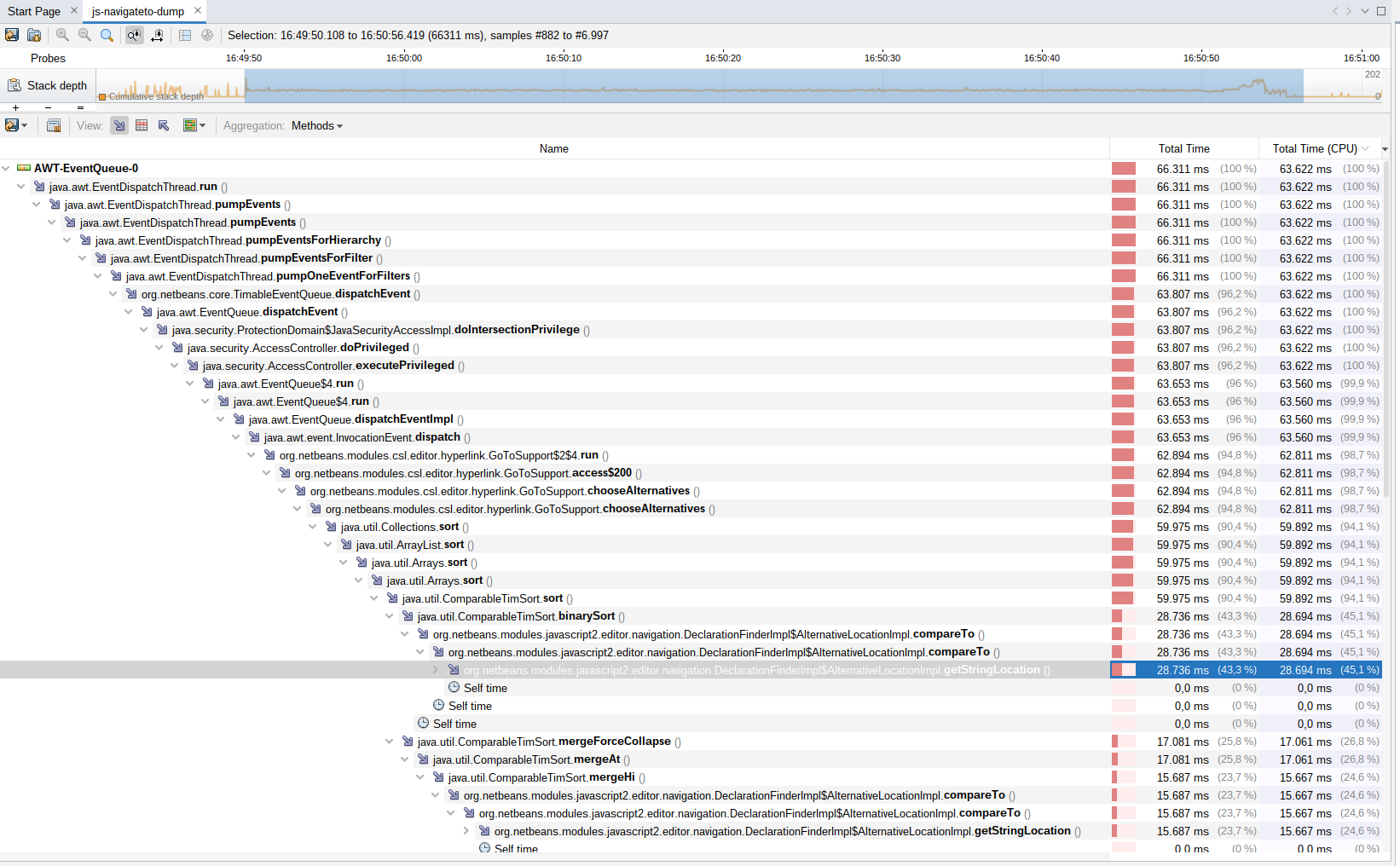Switch to the Start Page tab
Screen dimensions: 1400x866
pyautogui.click(x=34, y=11)
